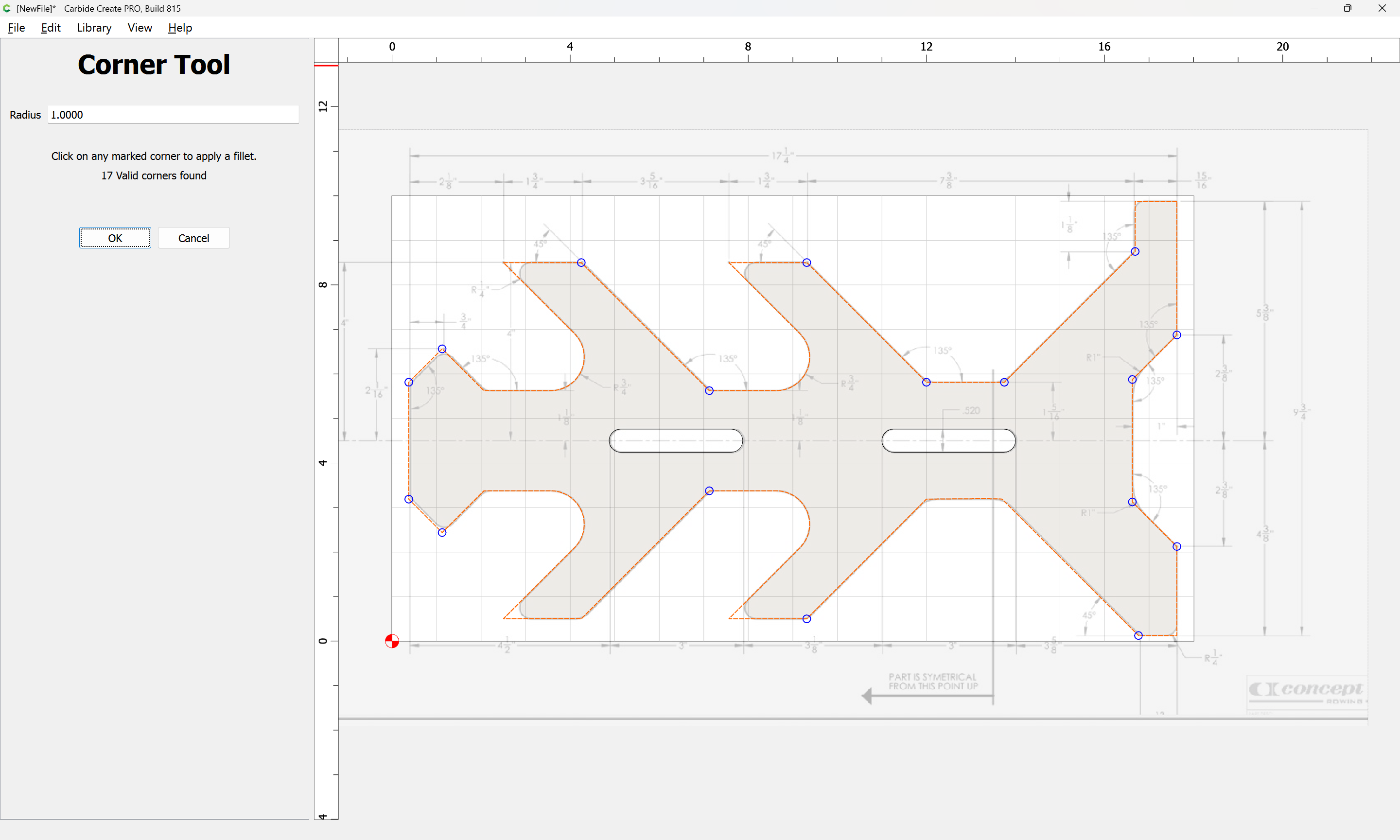Screen dimensions: 1400x840
Task: Open the File menu
Action: point(16,27)
